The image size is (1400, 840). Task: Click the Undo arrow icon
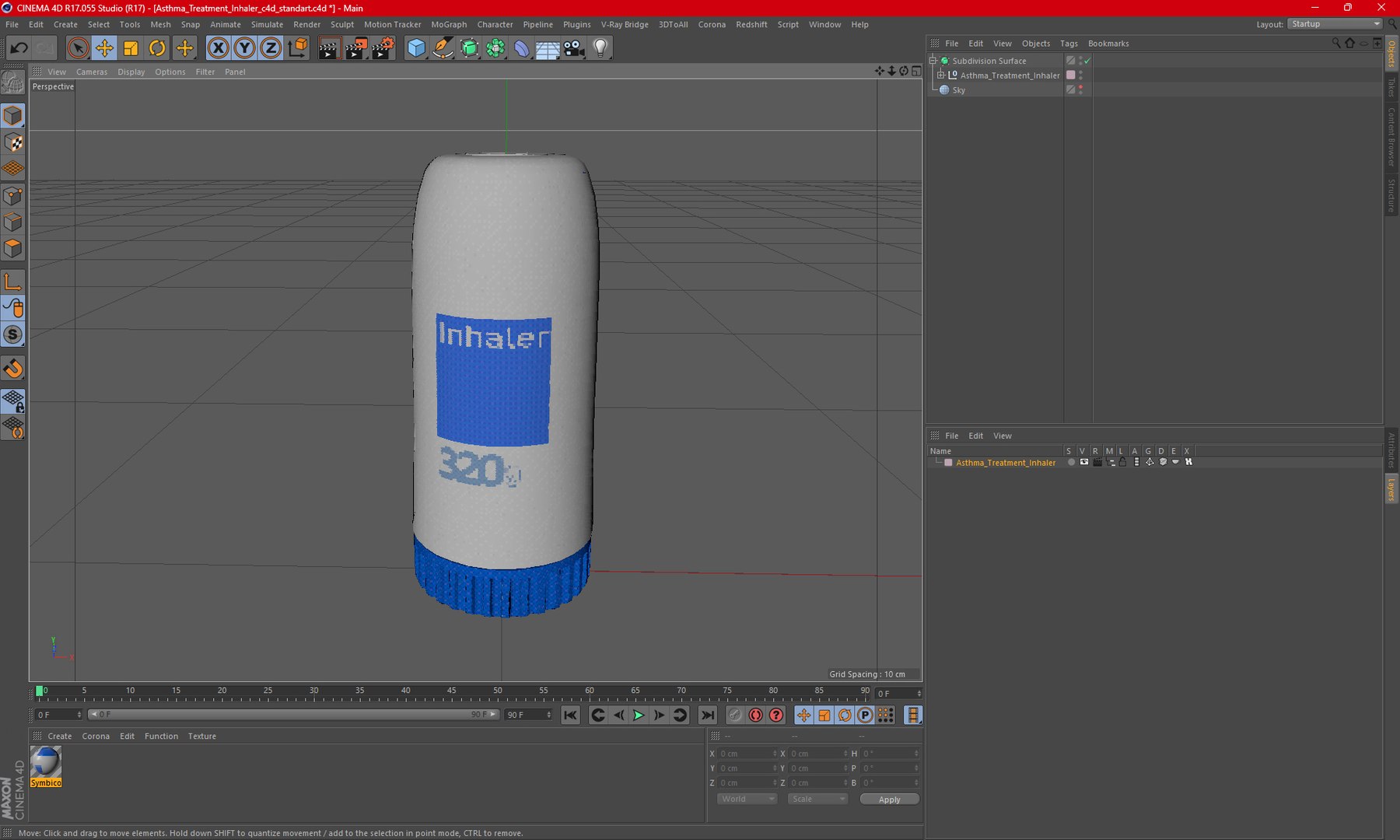(x=19, y=48)
